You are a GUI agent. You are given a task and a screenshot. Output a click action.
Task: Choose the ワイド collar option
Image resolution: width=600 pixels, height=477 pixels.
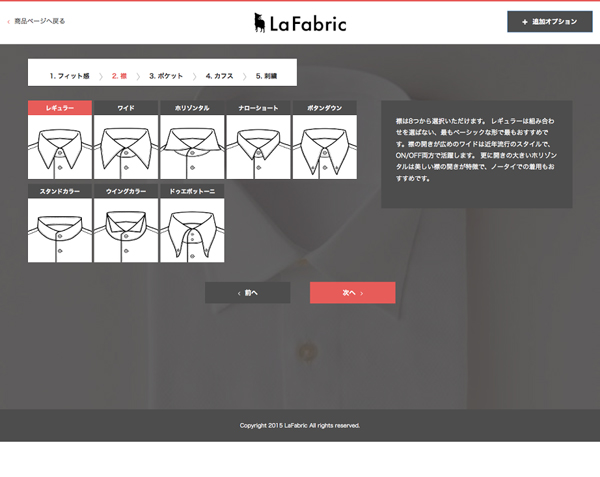click(126, 147)
